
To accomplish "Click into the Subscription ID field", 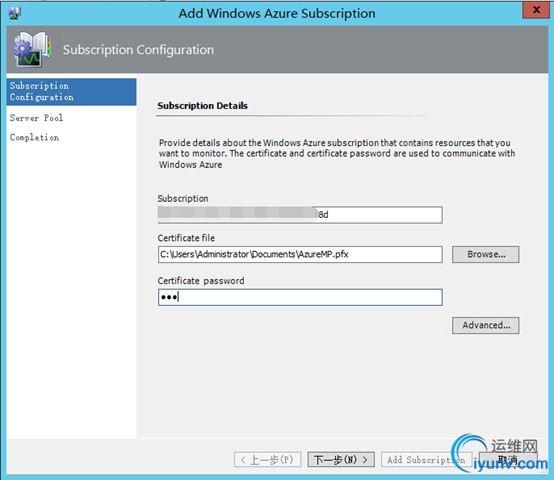I will tap(300, 215).
